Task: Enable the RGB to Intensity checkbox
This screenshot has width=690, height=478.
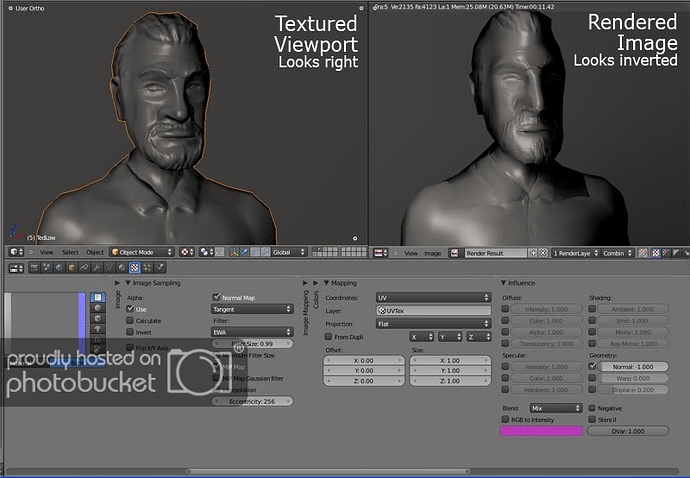Action: coord(505,419)
